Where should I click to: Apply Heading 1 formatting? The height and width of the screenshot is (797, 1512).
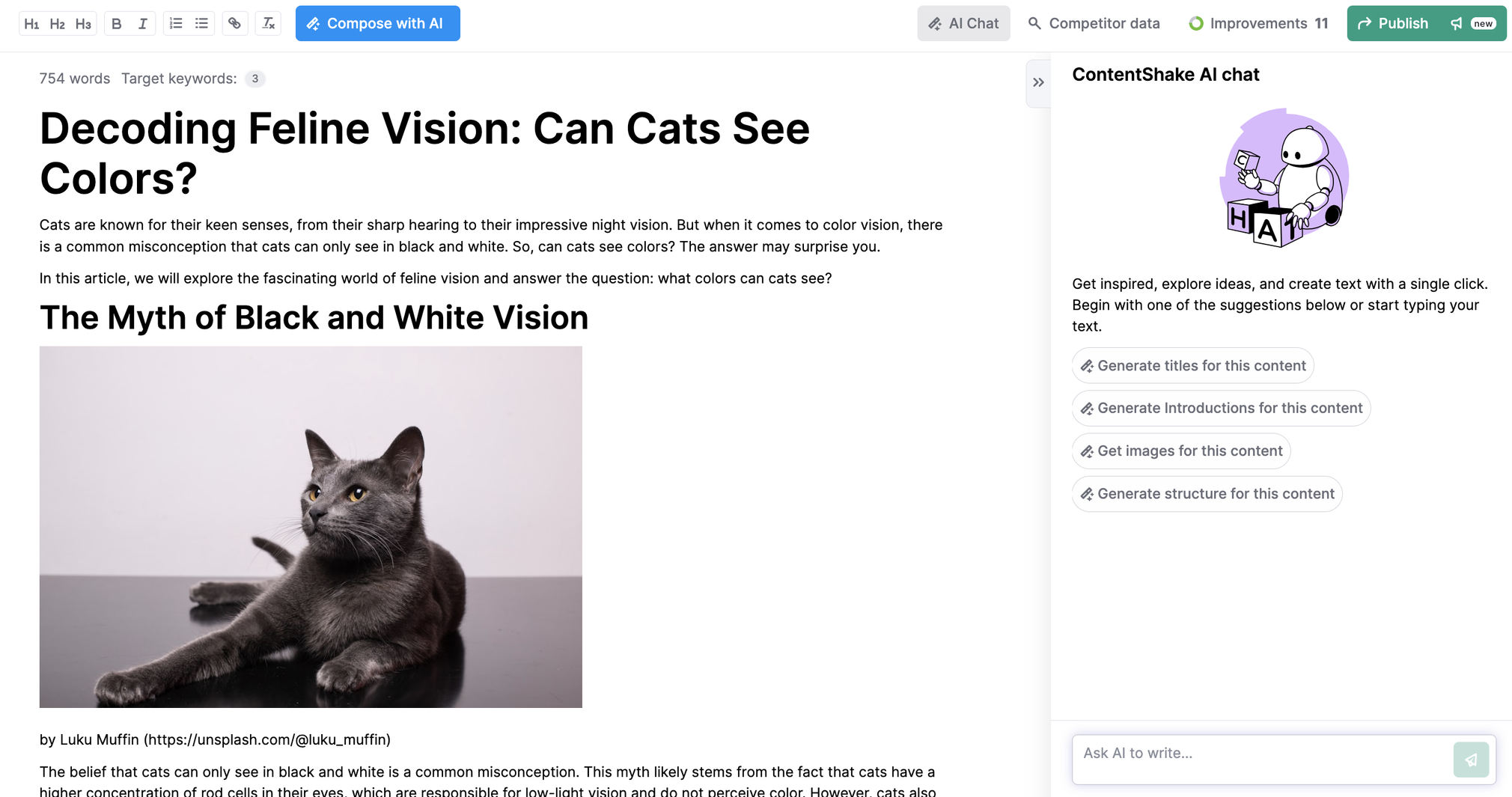coord(31,23)
